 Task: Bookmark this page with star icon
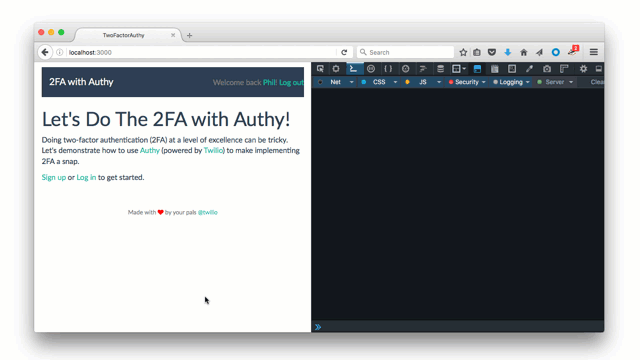(463, 52)
